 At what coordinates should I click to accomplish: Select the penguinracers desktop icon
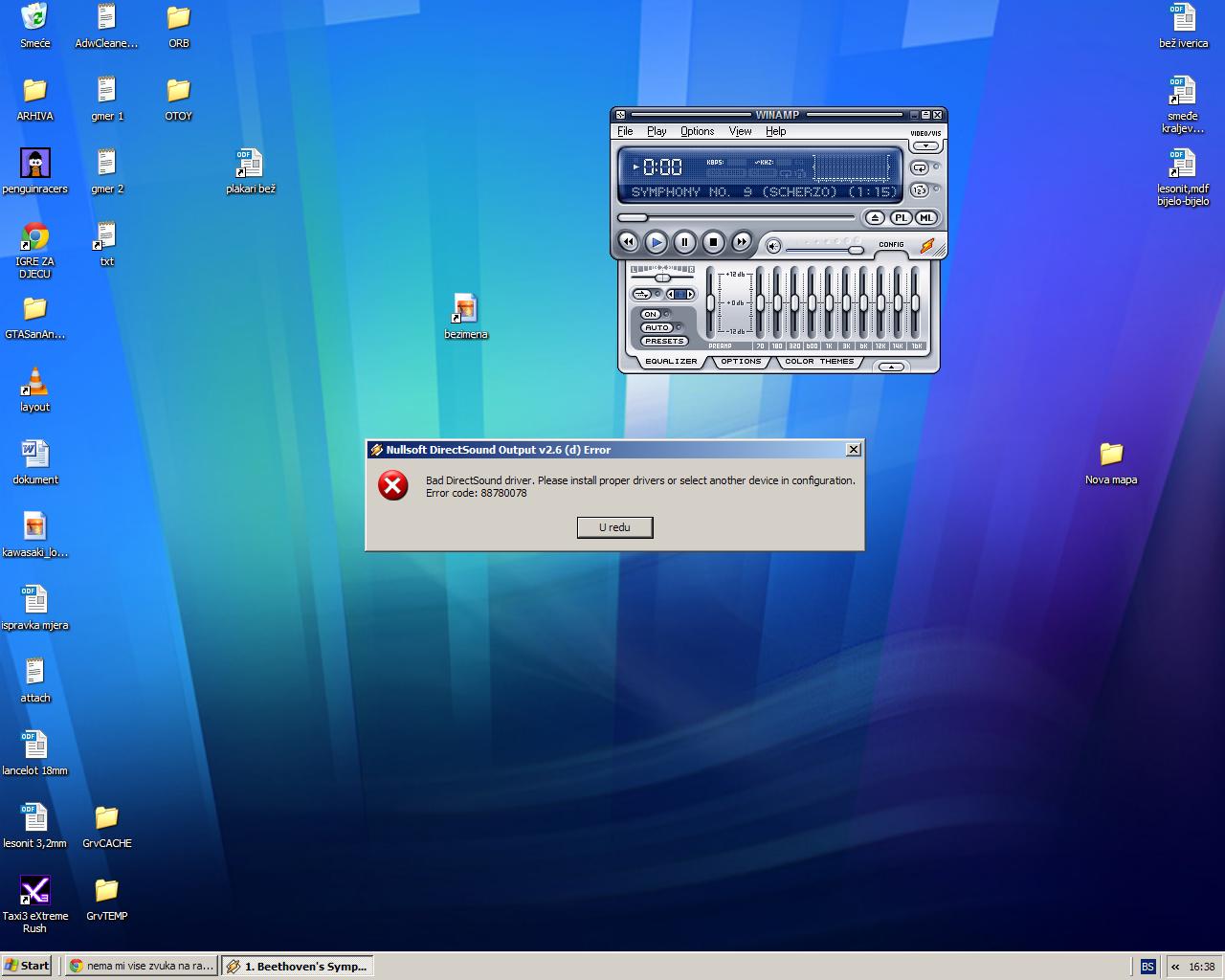[35, 171]
